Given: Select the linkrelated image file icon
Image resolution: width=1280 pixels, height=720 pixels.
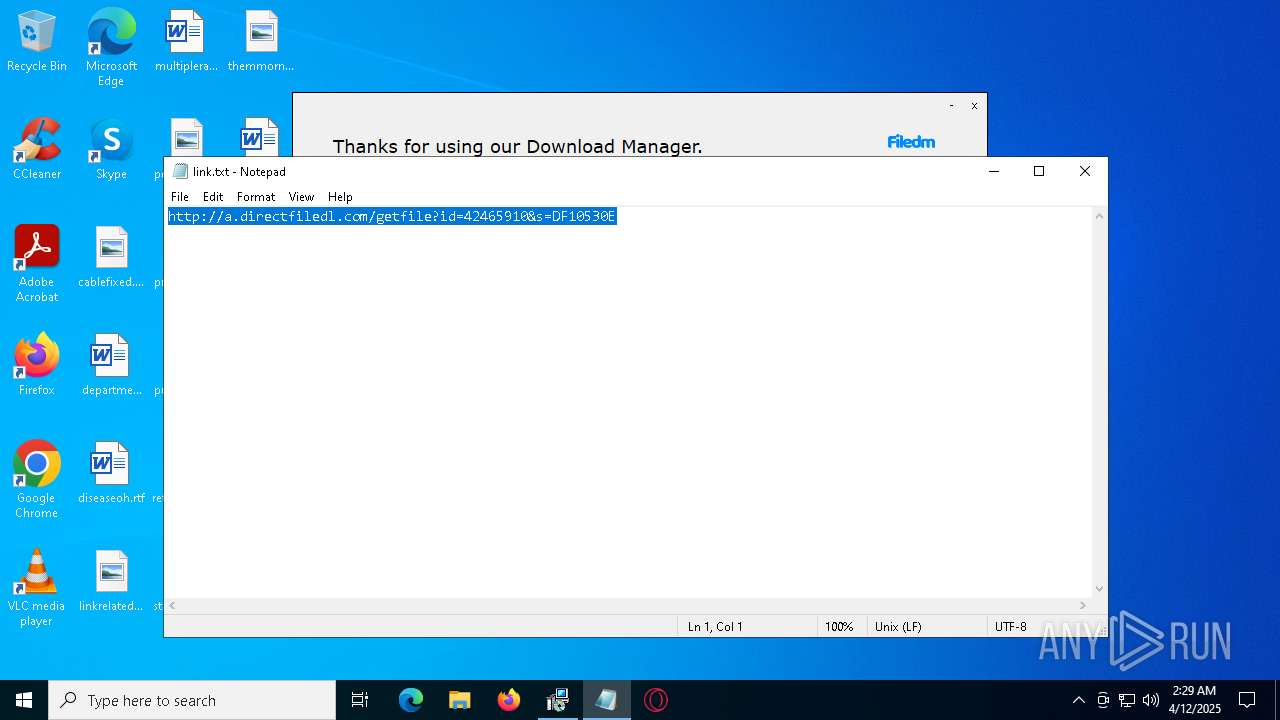Looking at the screenshot, I should point(111,582).
